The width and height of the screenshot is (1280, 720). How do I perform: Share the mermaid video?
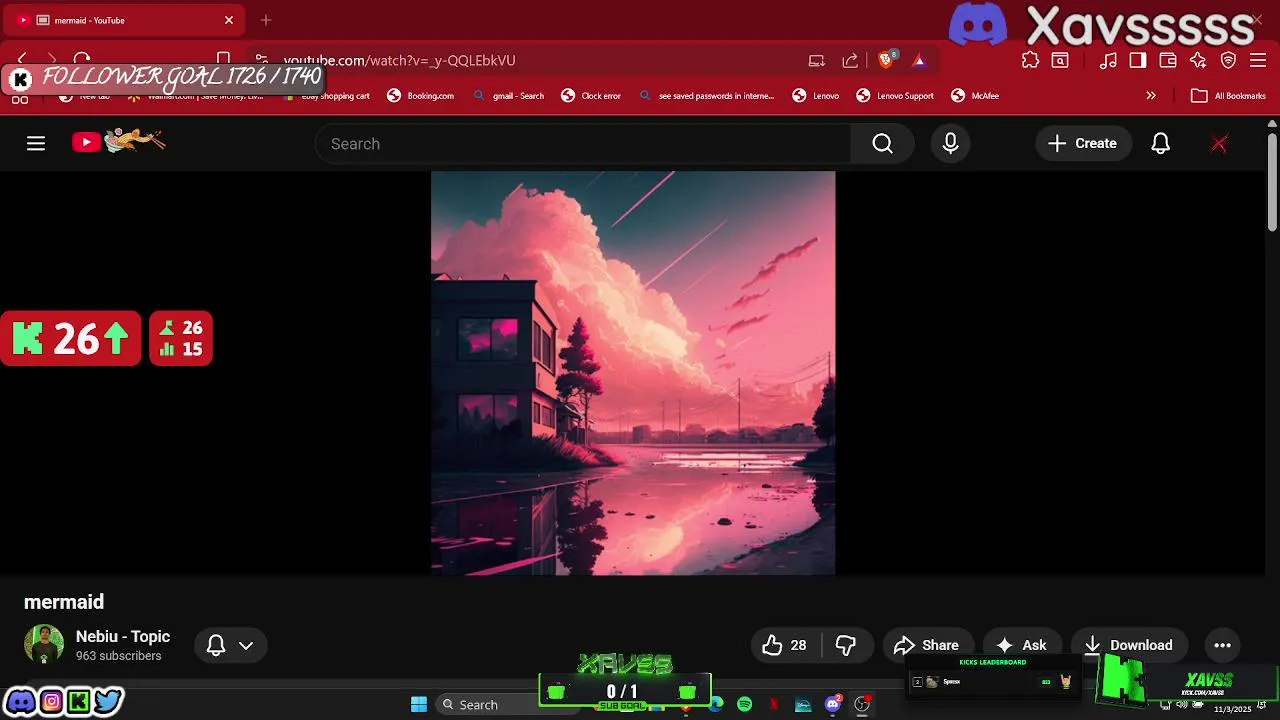coord(927,645)
